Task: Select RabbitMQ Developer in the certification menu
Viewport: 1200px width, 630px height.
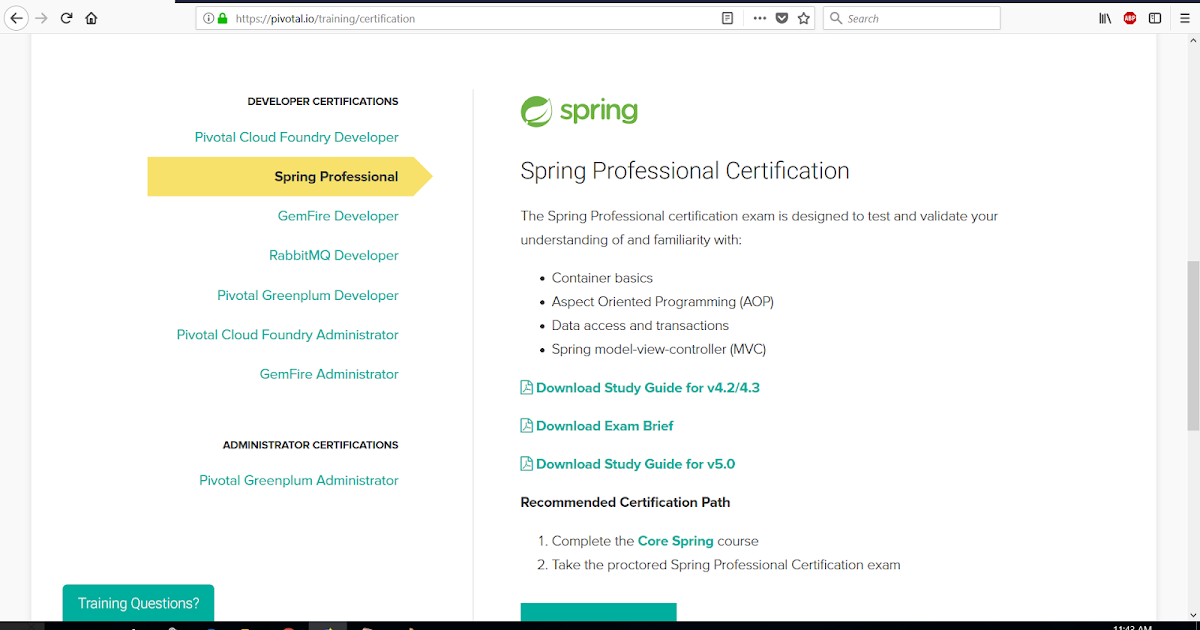Action: [x=333, y=255]
